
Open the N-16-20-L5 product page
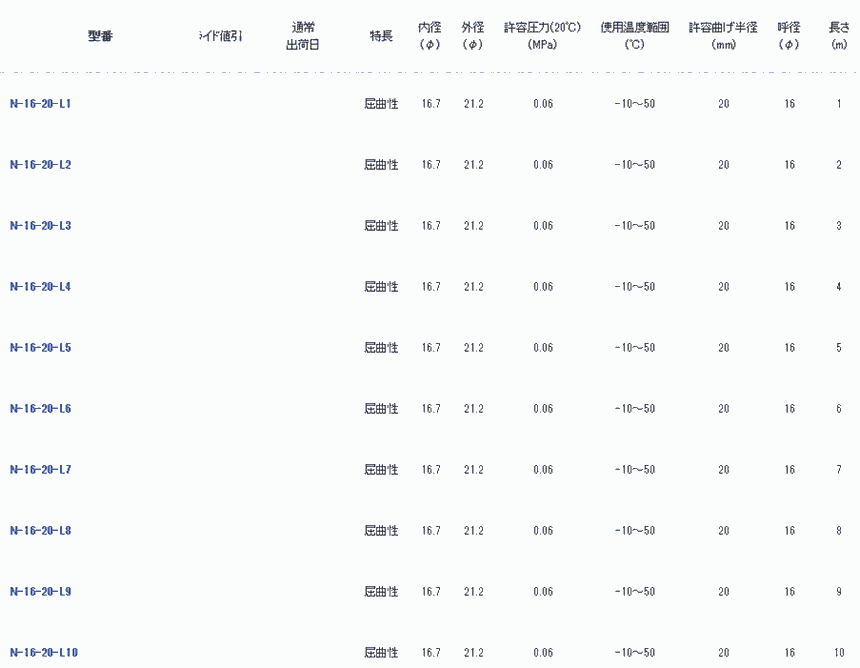click(40, 348)
